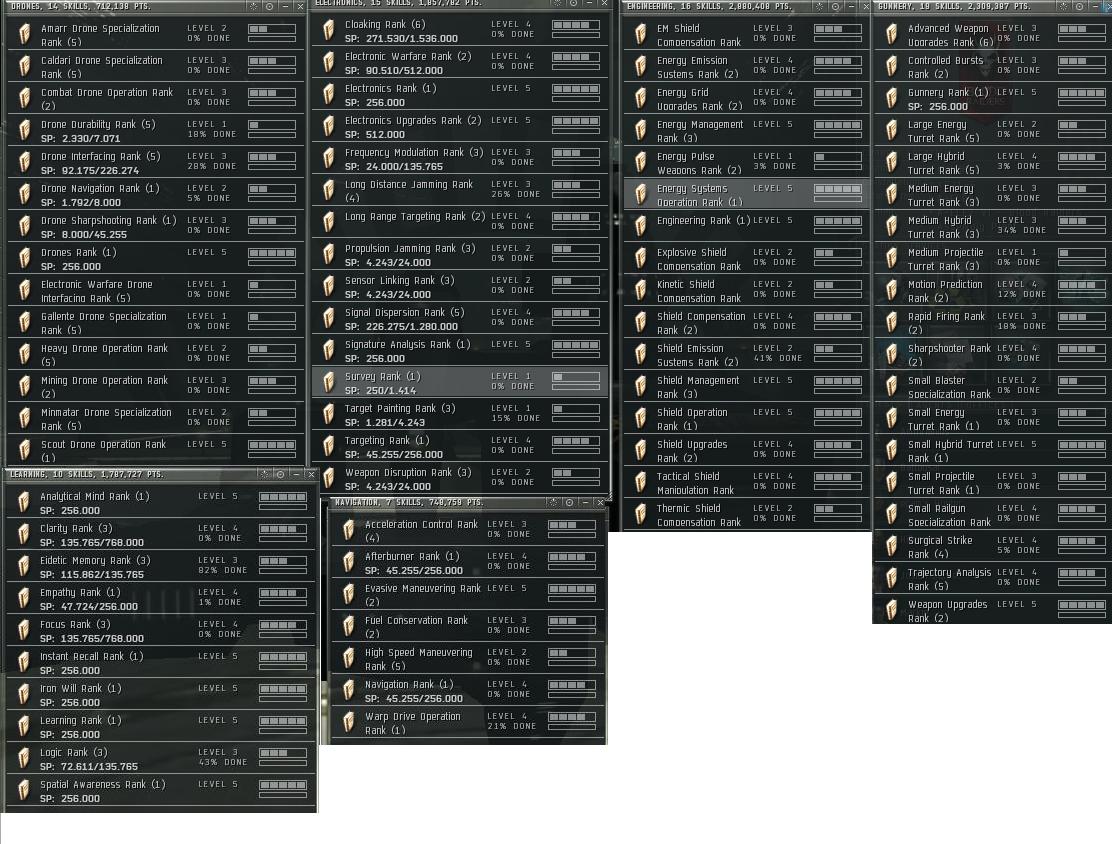1112x844 pixels.
Task: Click the Learning, 10 Skills window title
Action: [x=87, y=474]
